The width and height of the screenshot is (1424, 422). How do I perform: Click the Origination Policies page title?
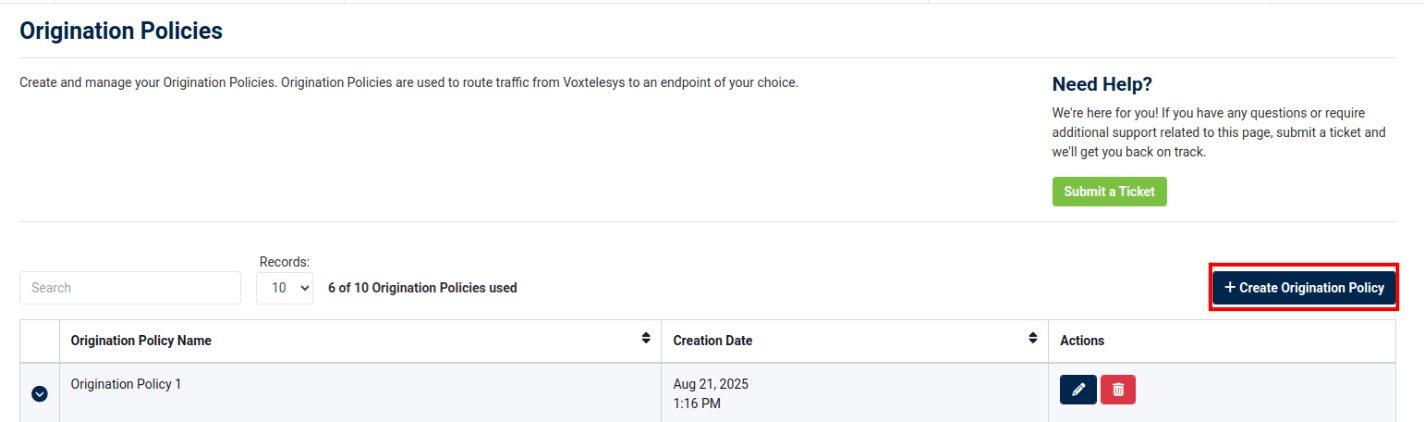[x=121, y=31]
